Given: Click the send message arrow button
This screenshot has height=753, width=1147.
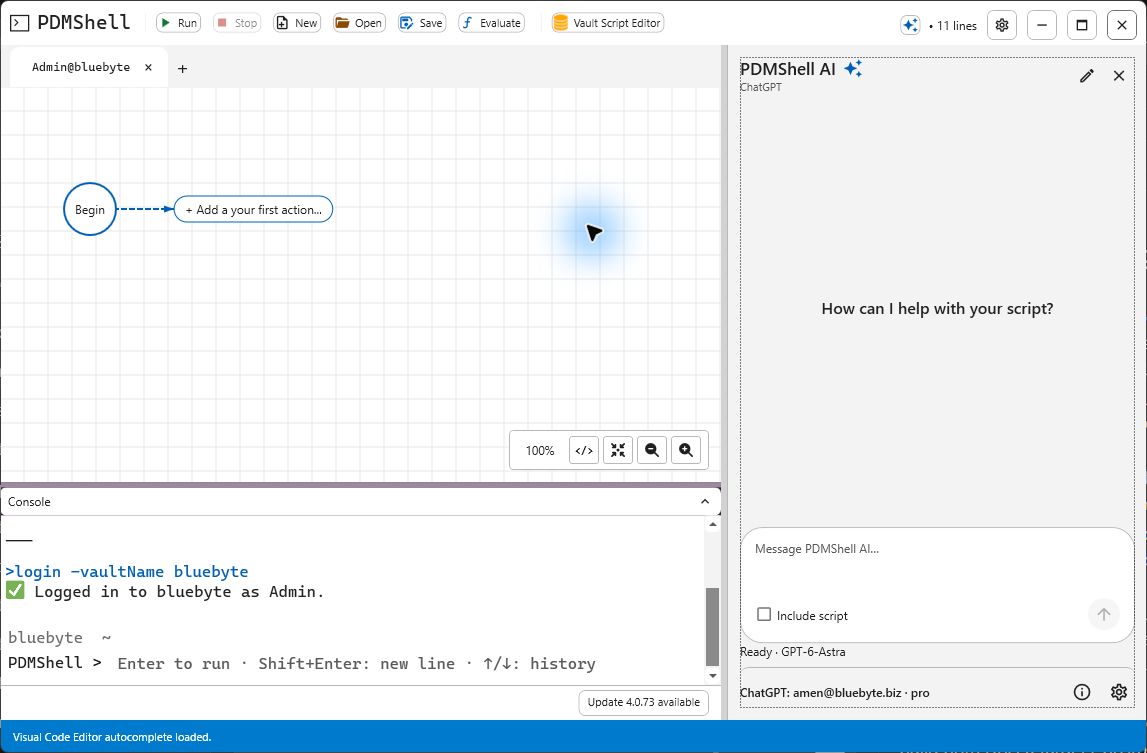Looking at the screenshot, I should click(x=1103, y=615).
